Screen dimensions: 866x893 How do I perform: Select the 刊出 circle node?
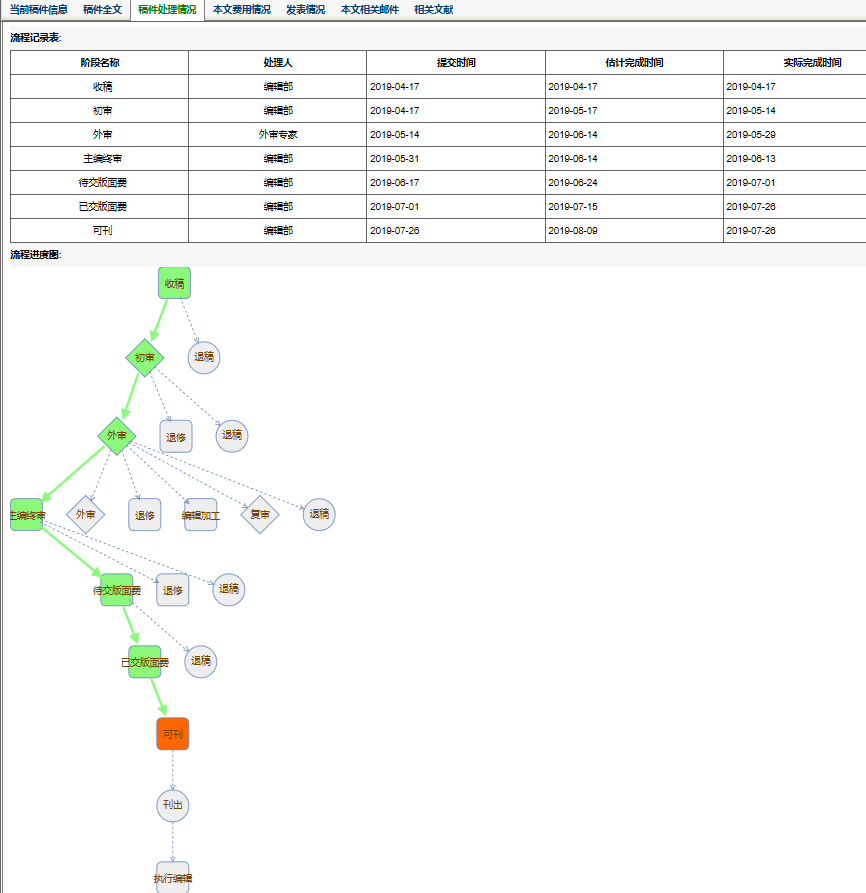[x=172, y=805]
